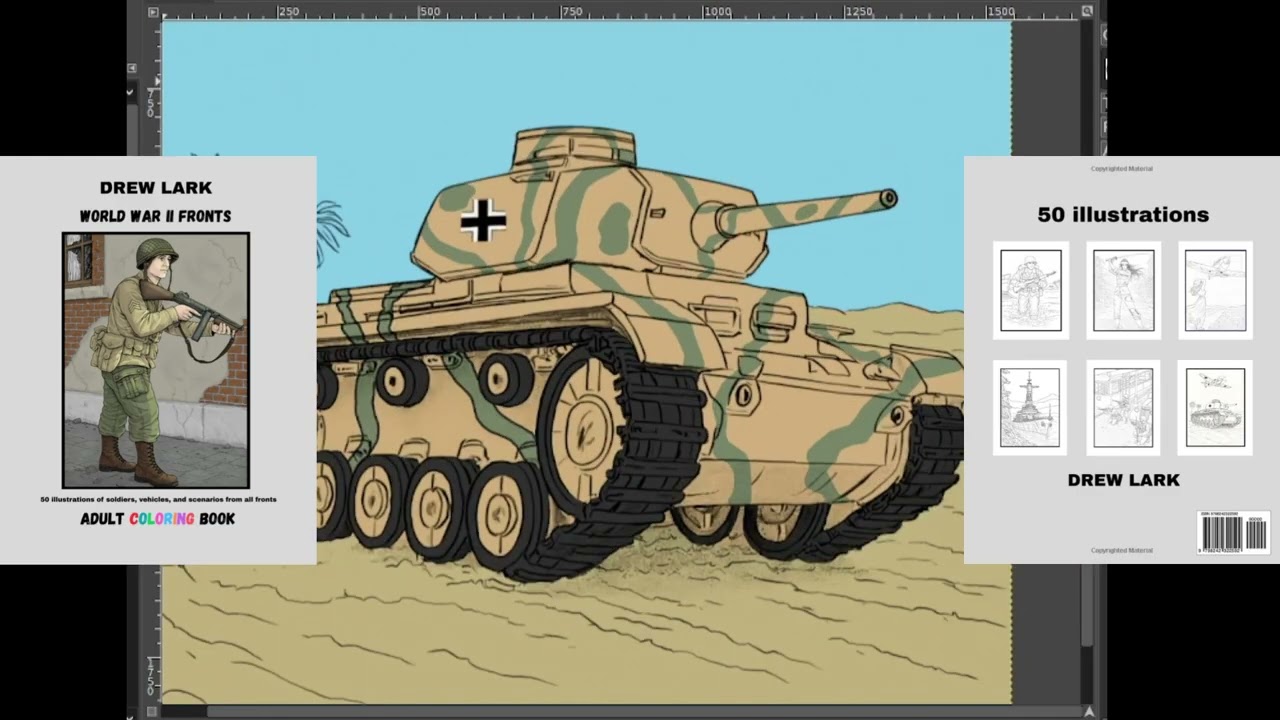1280x720 pixels.
Task: Click the barcode on the back cover
Action: pos(1233,533)
